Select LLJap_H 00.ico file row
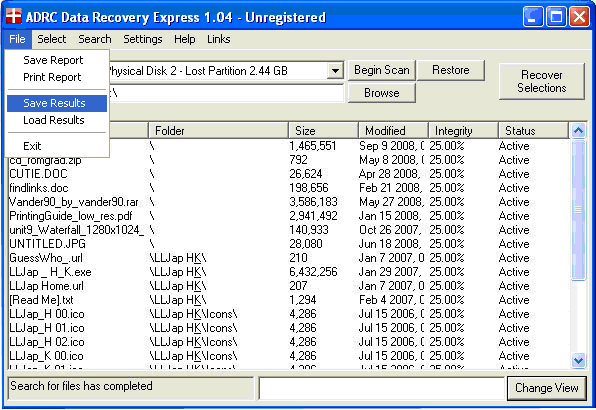This screenshot has width=596, height=410. pos(289,314)
